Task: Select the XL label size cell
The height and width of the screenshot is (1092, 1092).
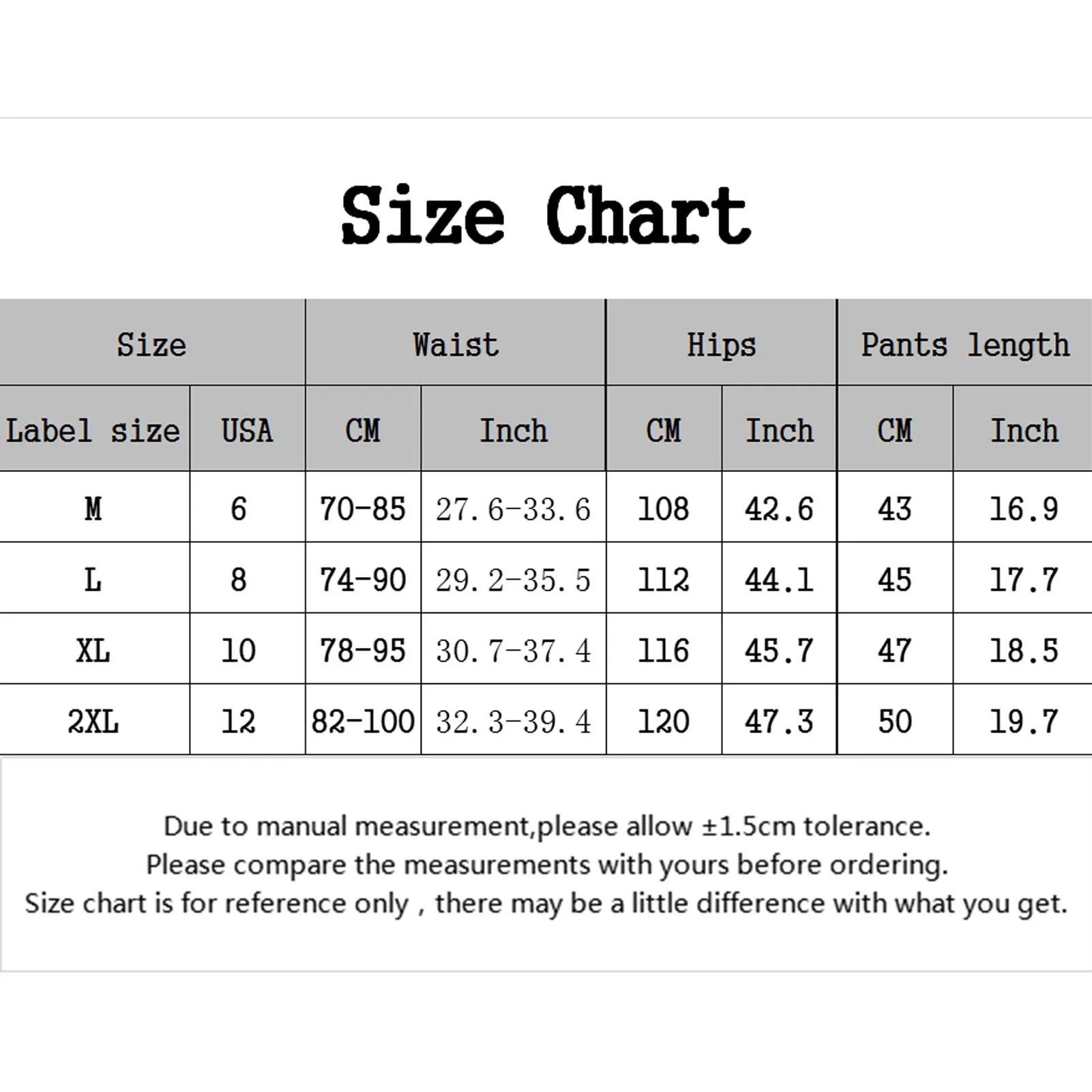Action: coord(93,650)
